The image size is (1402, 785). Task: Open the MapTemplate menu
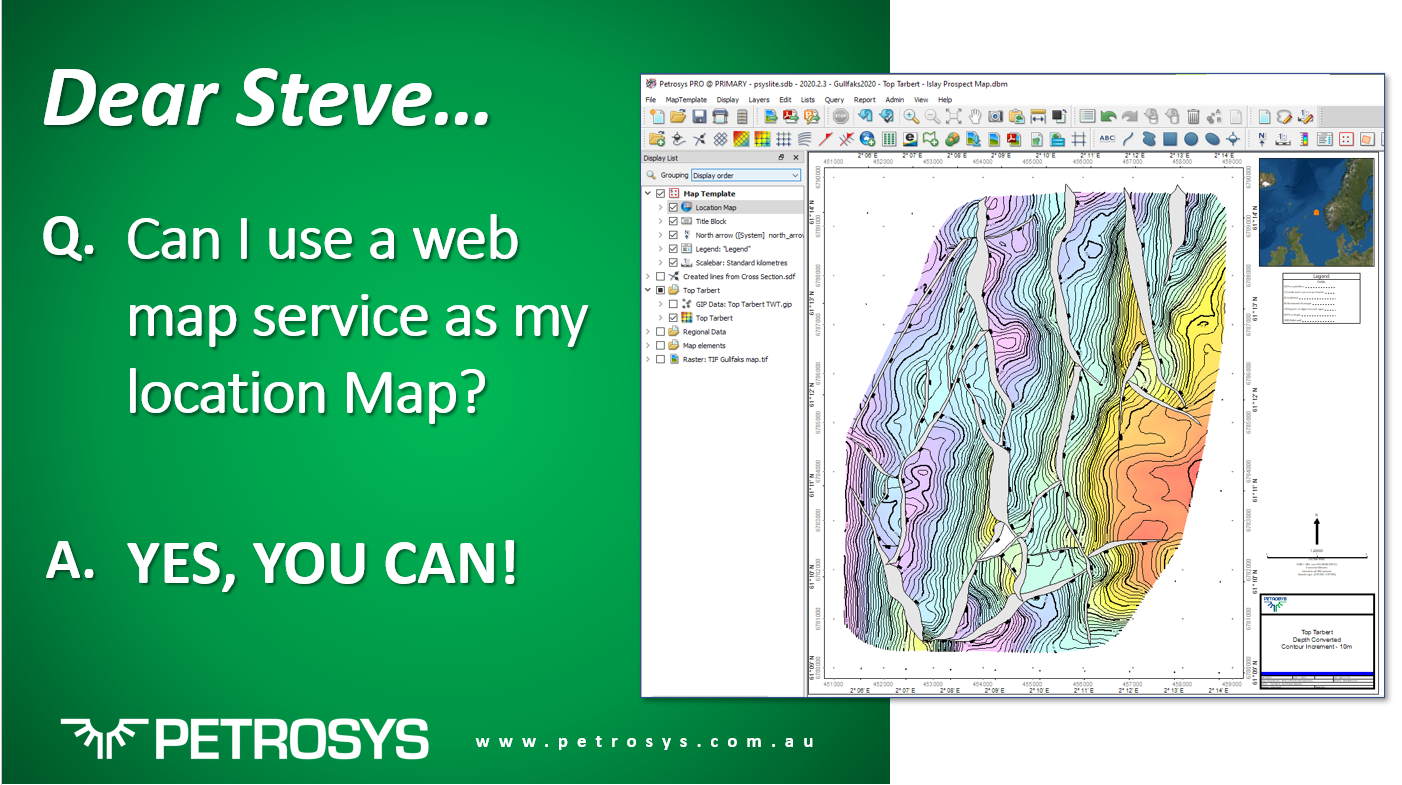pos(686,100)
